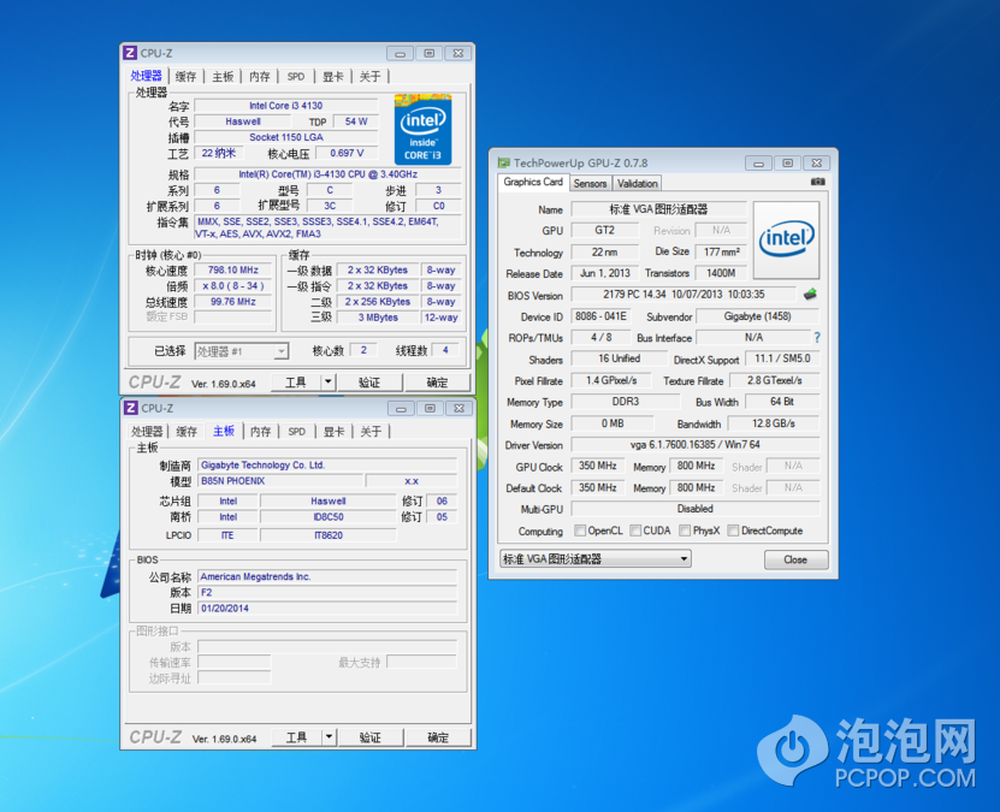Click the GPU-Z screenshot camera icon
The width and height of the screenshot is (1000, 812).
[818, 182]
